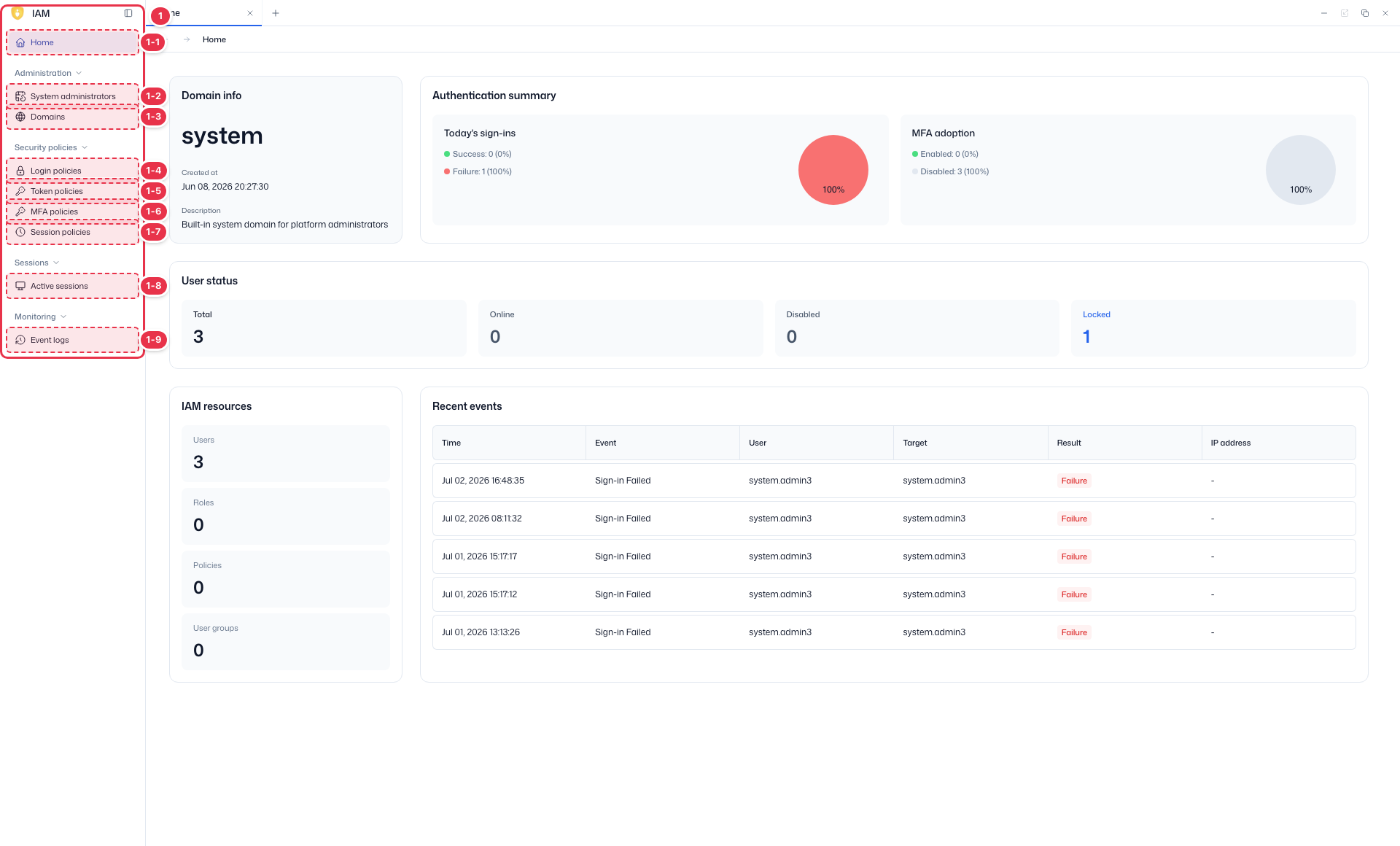Click the Users count card in IAM resources
The image size is (1400, 846).
click(x=286, y=454)
